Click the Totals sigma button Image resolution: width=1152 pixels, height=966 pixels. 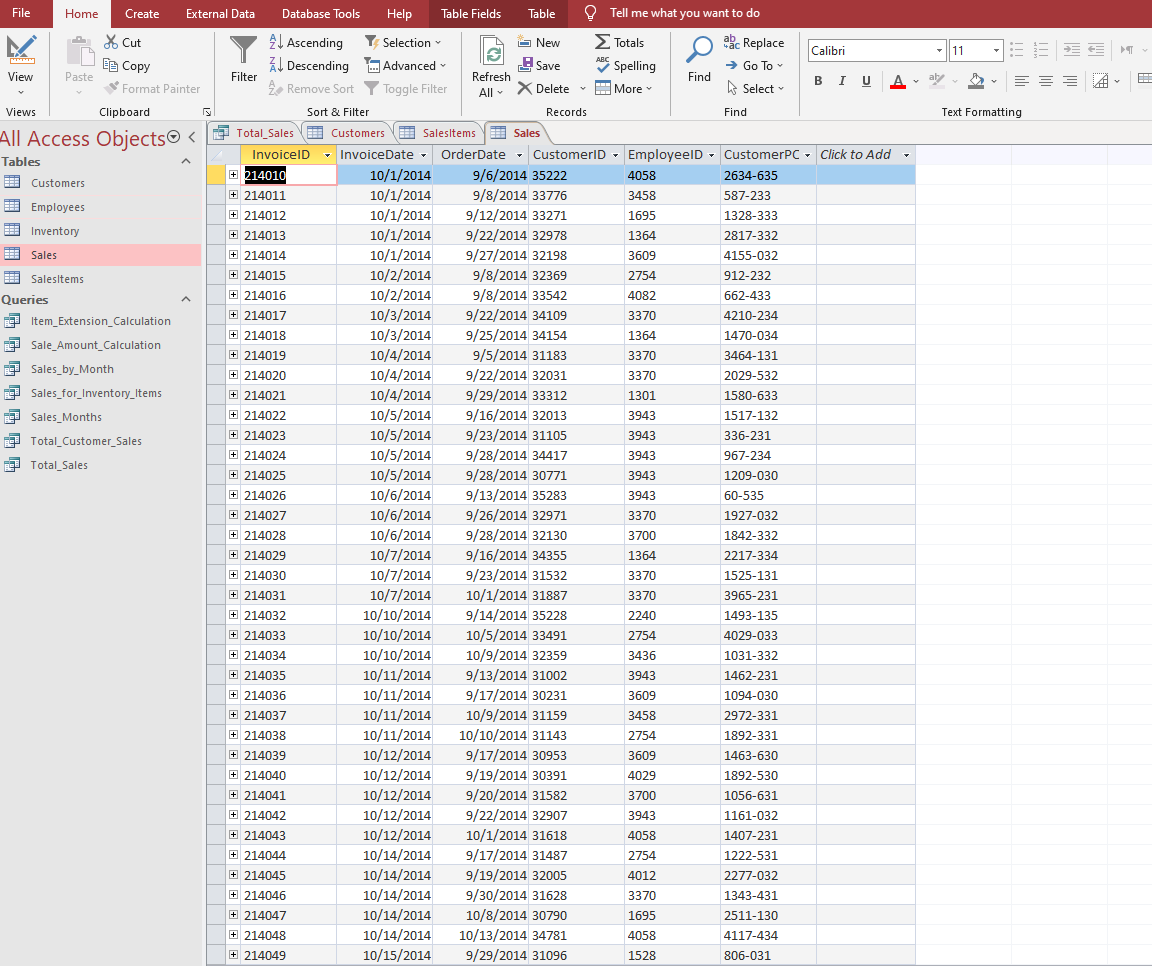click(619, 43)
